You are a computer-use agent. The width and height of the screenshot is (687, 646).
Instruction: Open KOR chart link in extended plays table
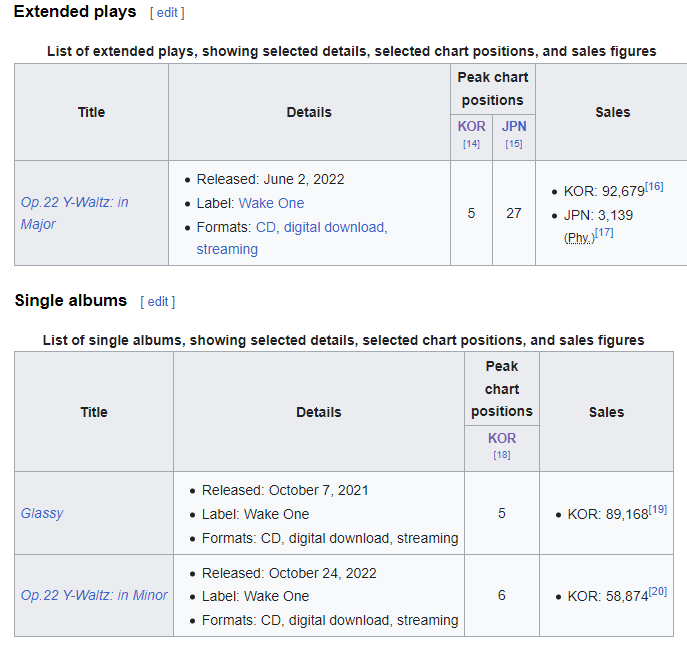471,126
